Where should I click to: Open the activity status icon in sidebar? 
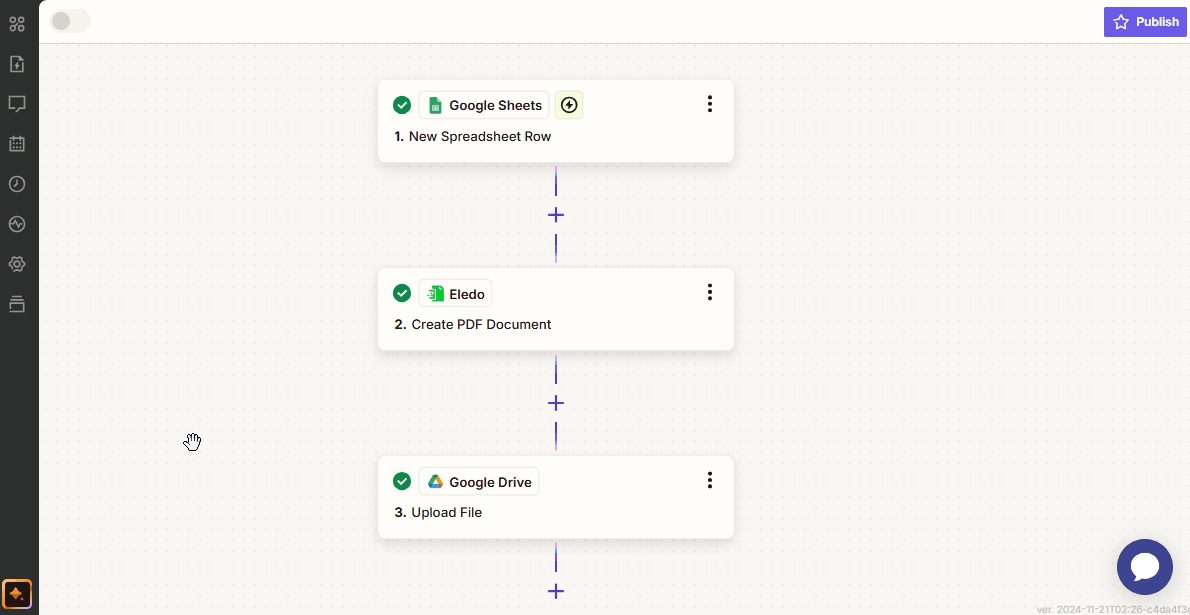click(17, 224)
